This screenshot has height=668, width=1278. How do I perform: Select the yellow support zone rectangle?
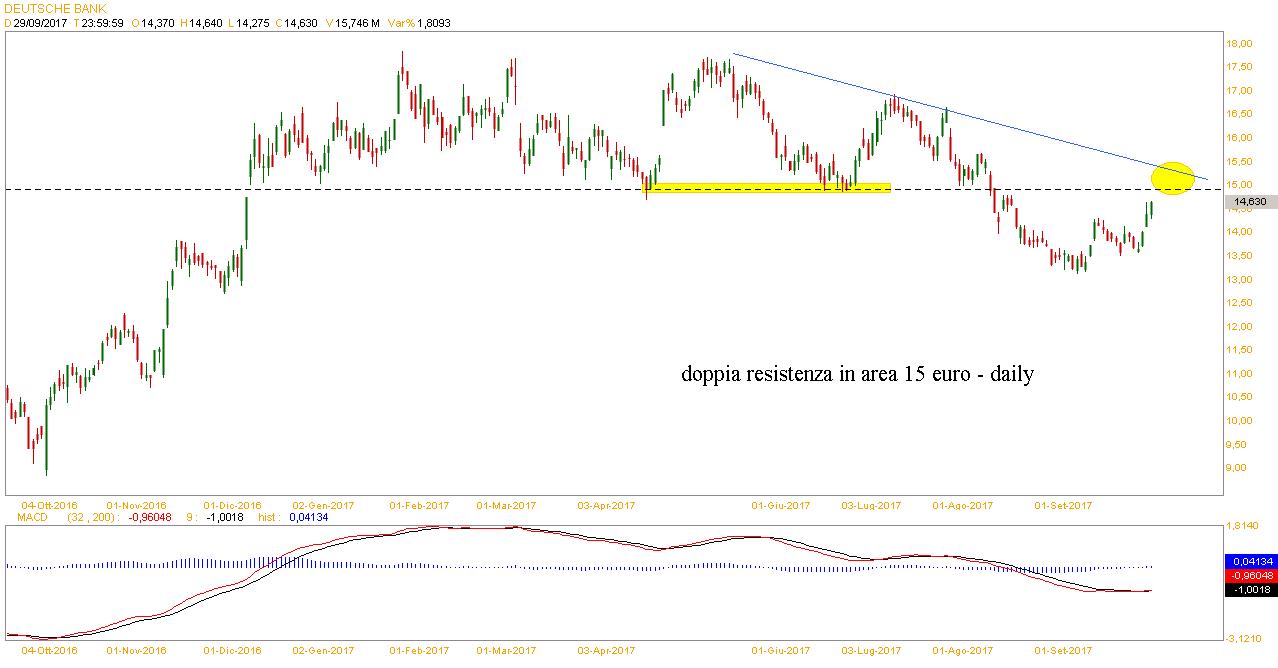click(767, 187)
